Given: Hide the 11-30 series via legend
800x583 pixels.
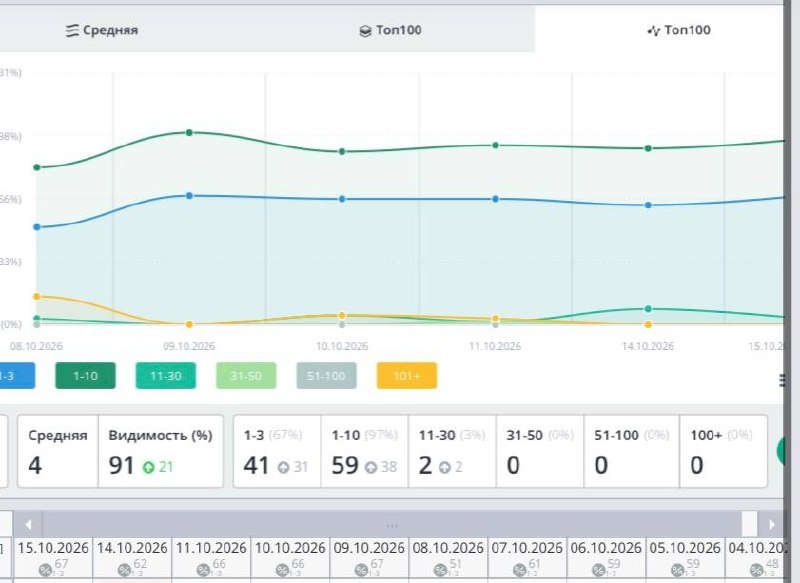Looking at the screenshot, I should (x=166, y=376).
